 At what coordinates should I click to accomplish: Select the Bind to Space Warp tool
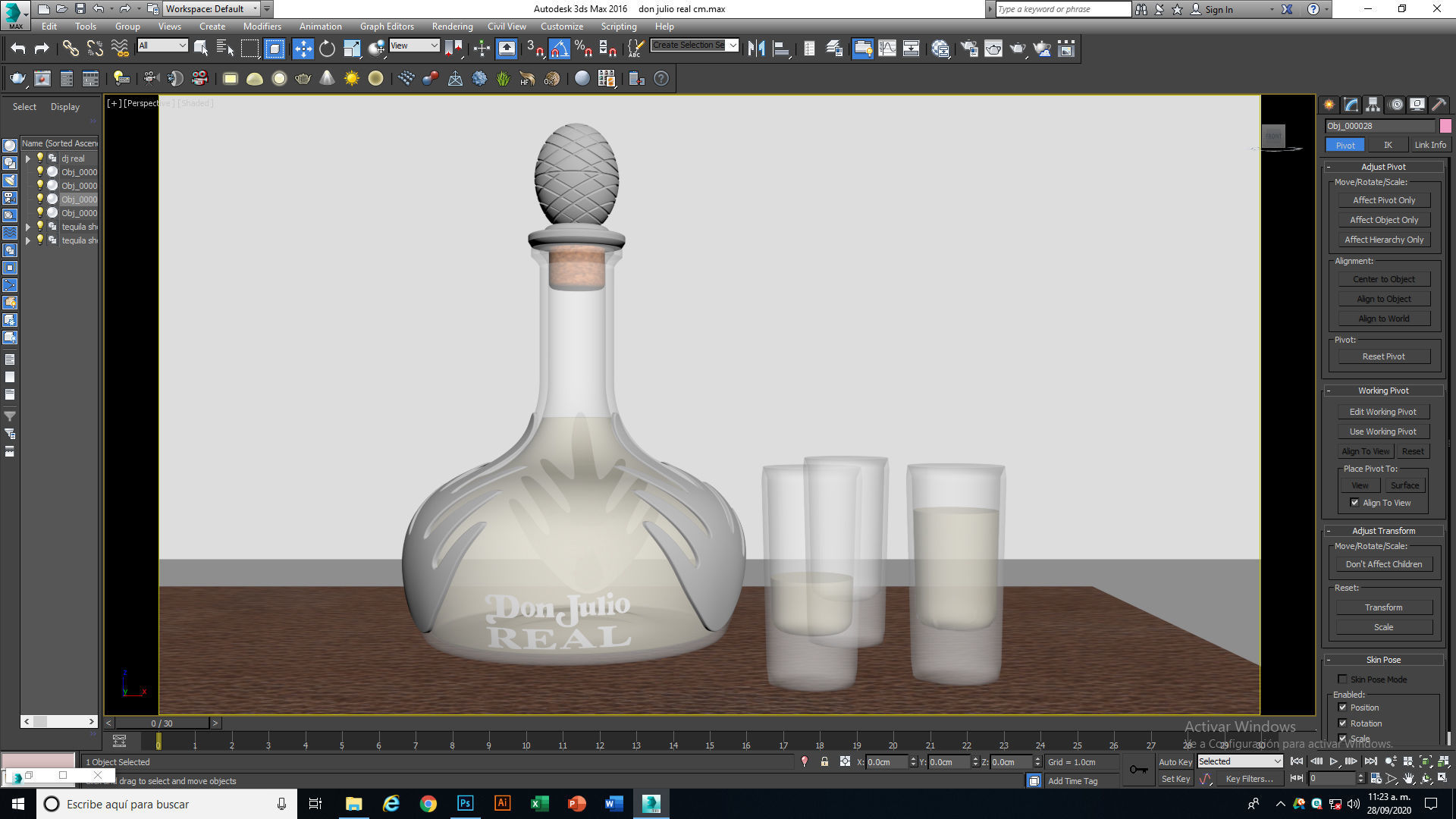pyautogui.click(x=120, y=49)
